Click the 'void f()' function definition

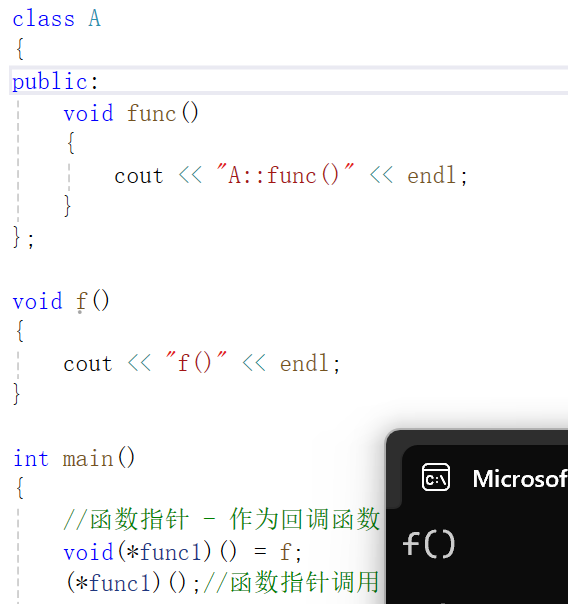[x=61, y=301]
